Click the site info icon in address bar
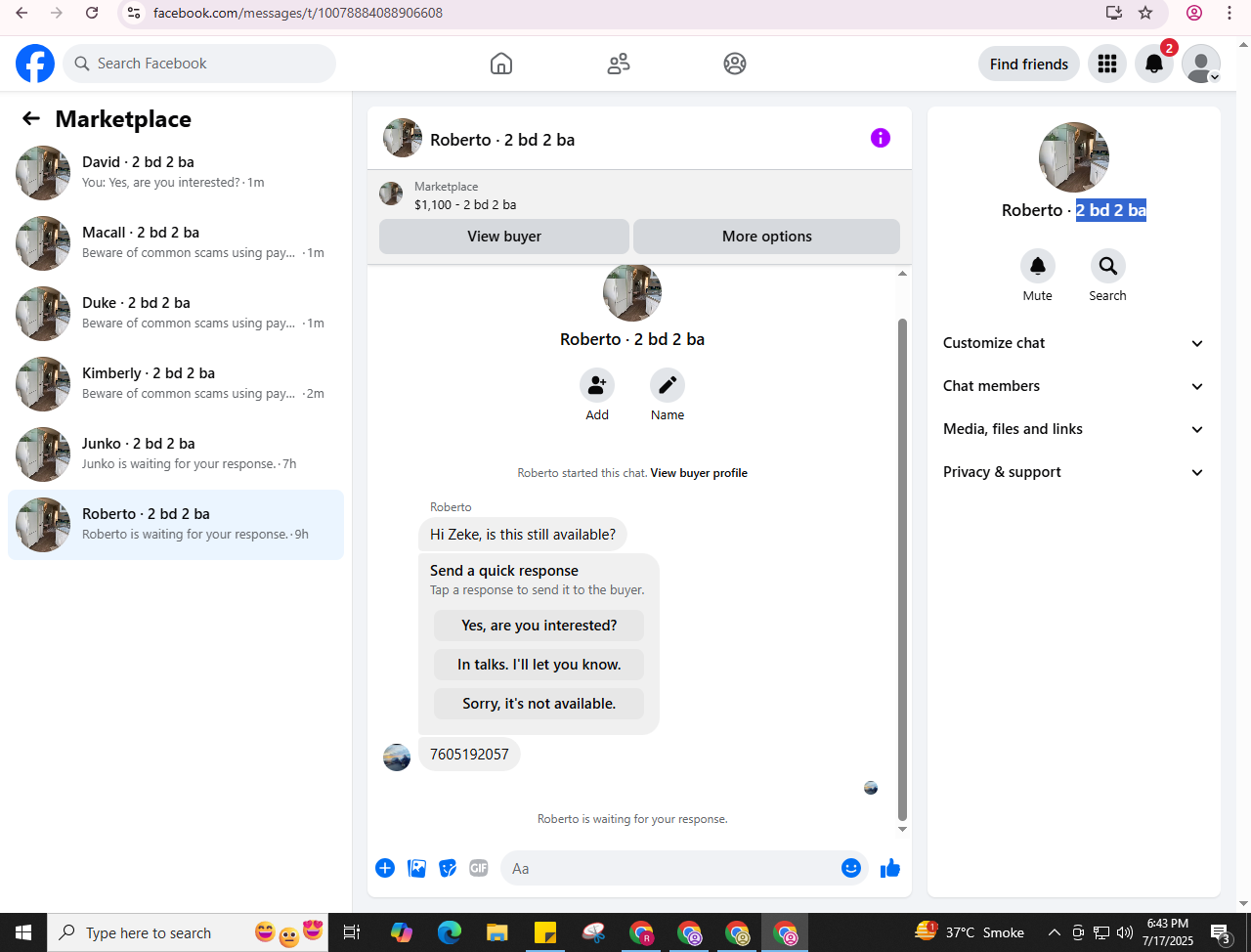The width and height of the screenshot is (1251, 952). click(135, 13)
